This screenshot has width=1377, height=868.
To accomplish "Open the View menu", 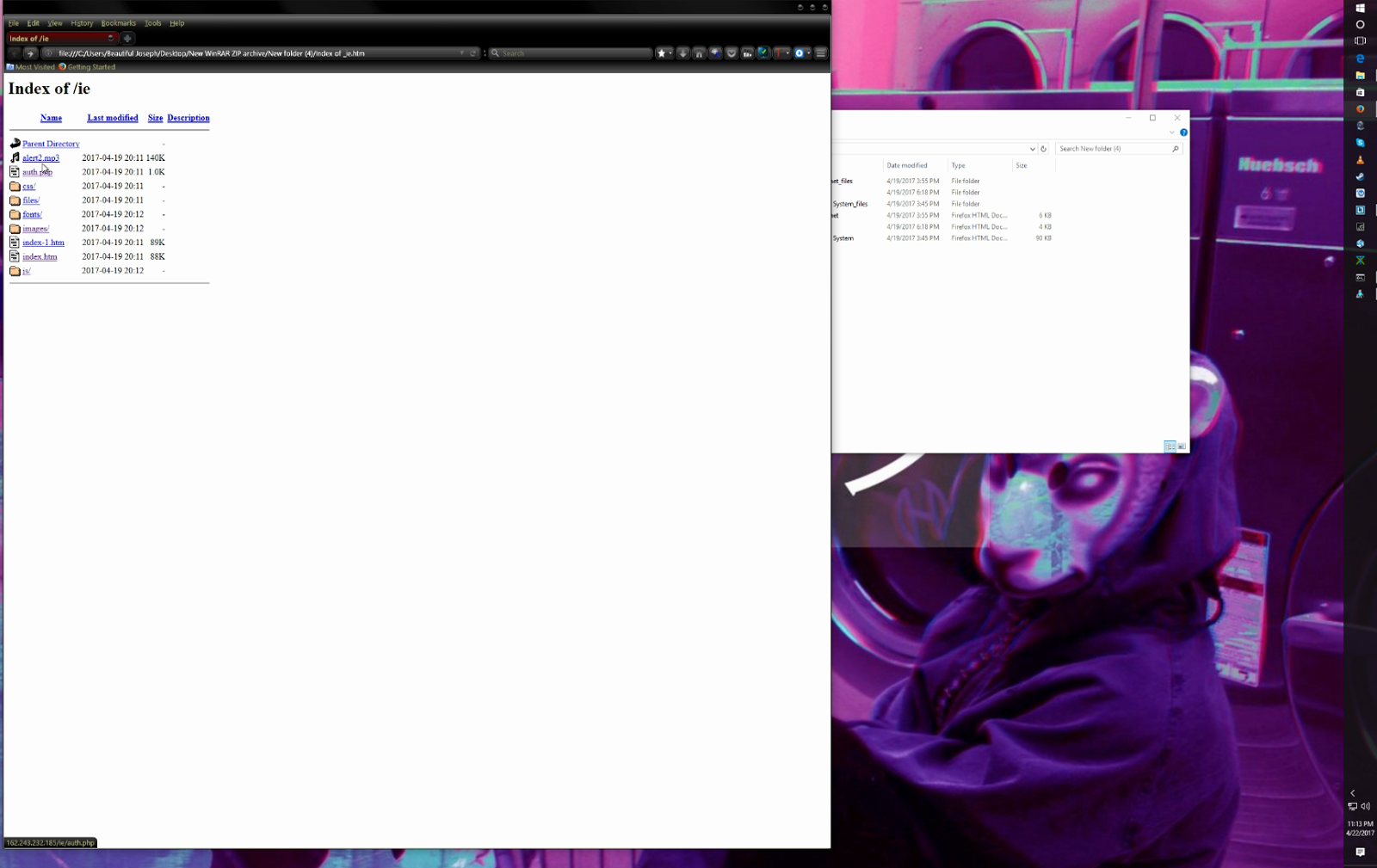I will click(55, 23).
